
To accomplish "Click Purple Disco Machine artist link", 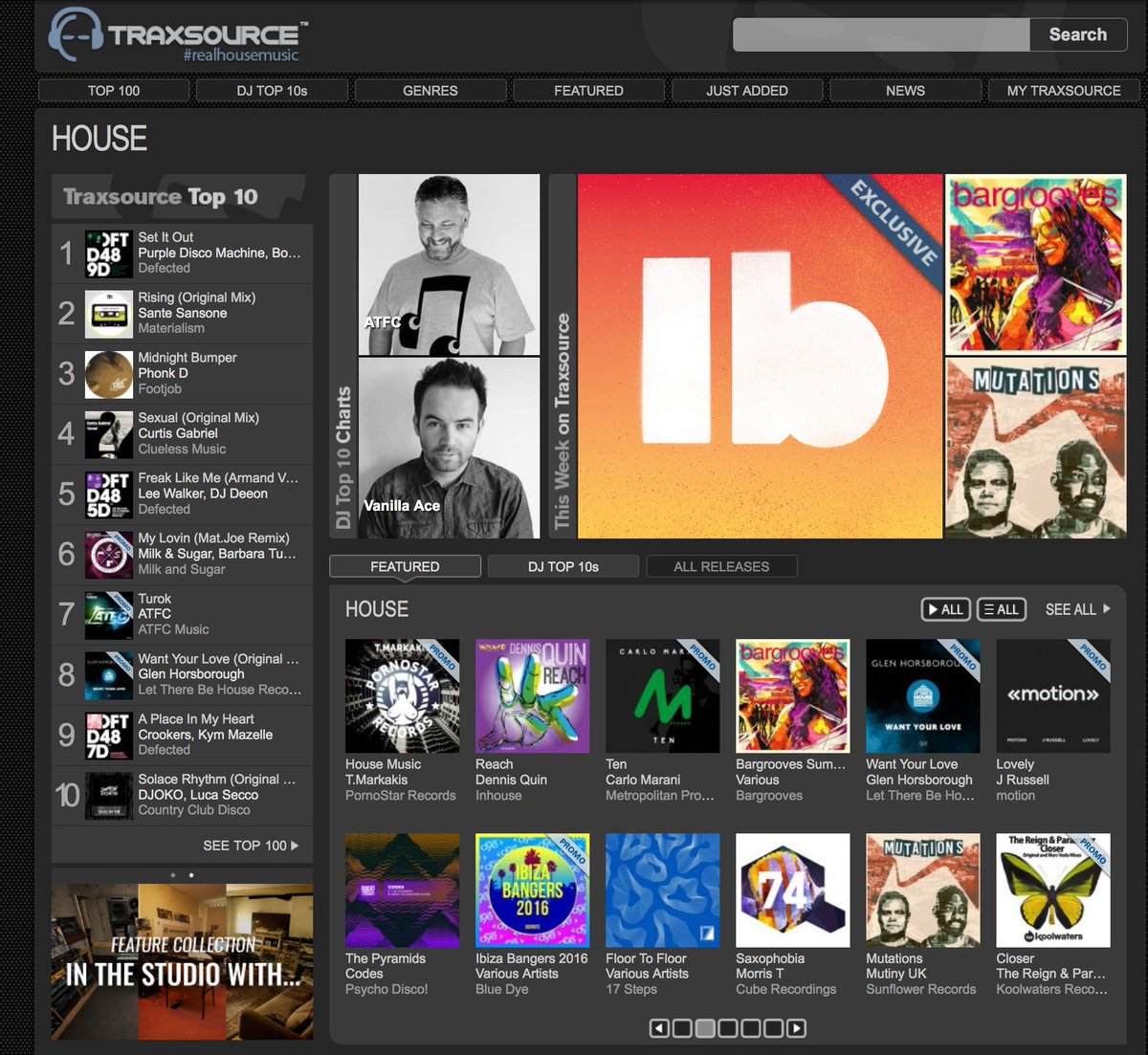I will (202, 253).
